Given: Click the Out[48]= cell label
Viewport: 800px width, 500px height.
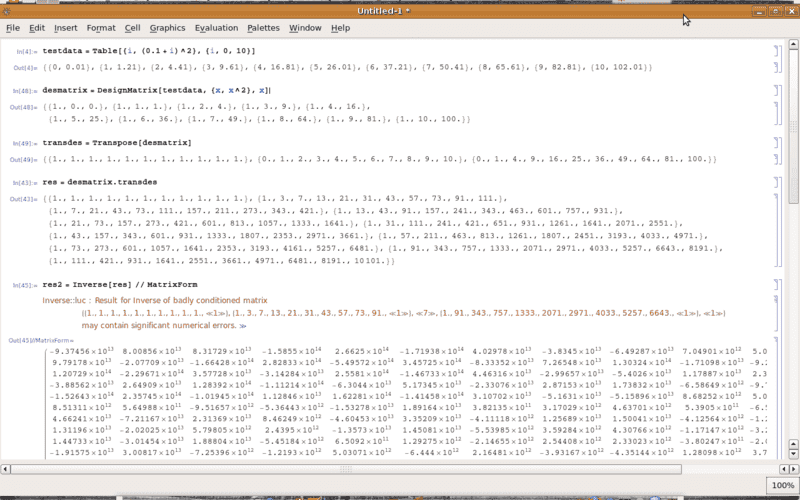Looking at the screenshot, I should (x=24, y=108).
